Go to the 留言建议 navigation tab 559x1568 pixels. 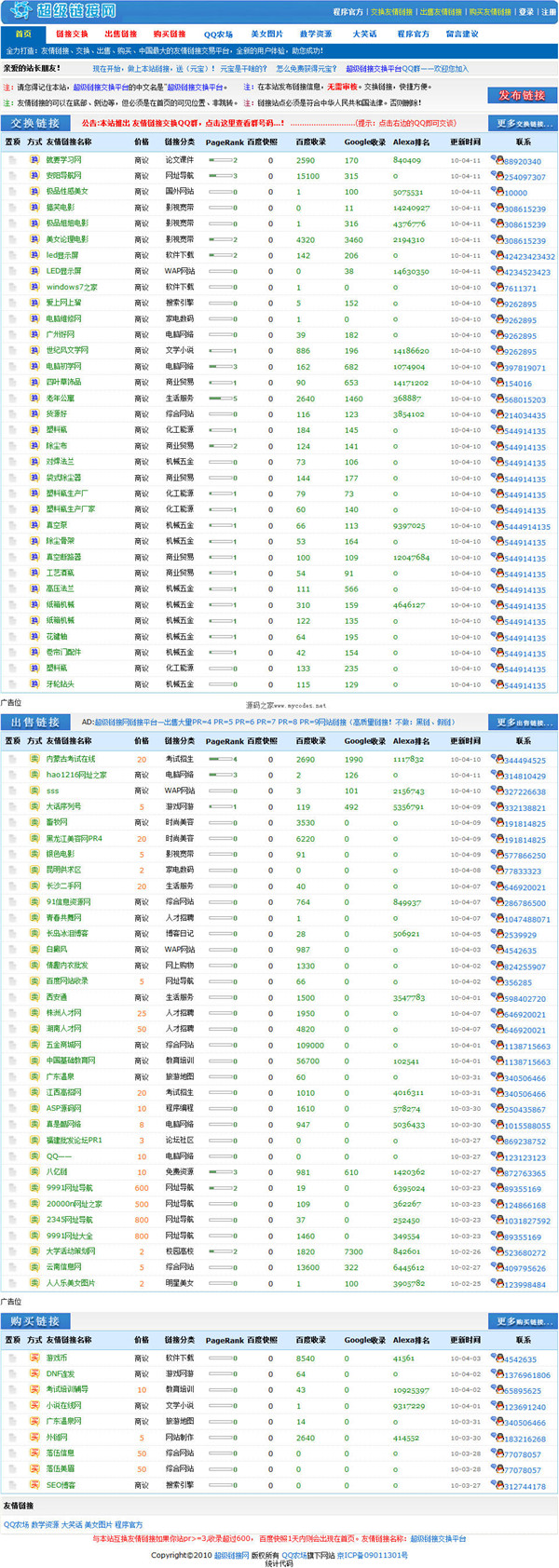coord(461,34)
